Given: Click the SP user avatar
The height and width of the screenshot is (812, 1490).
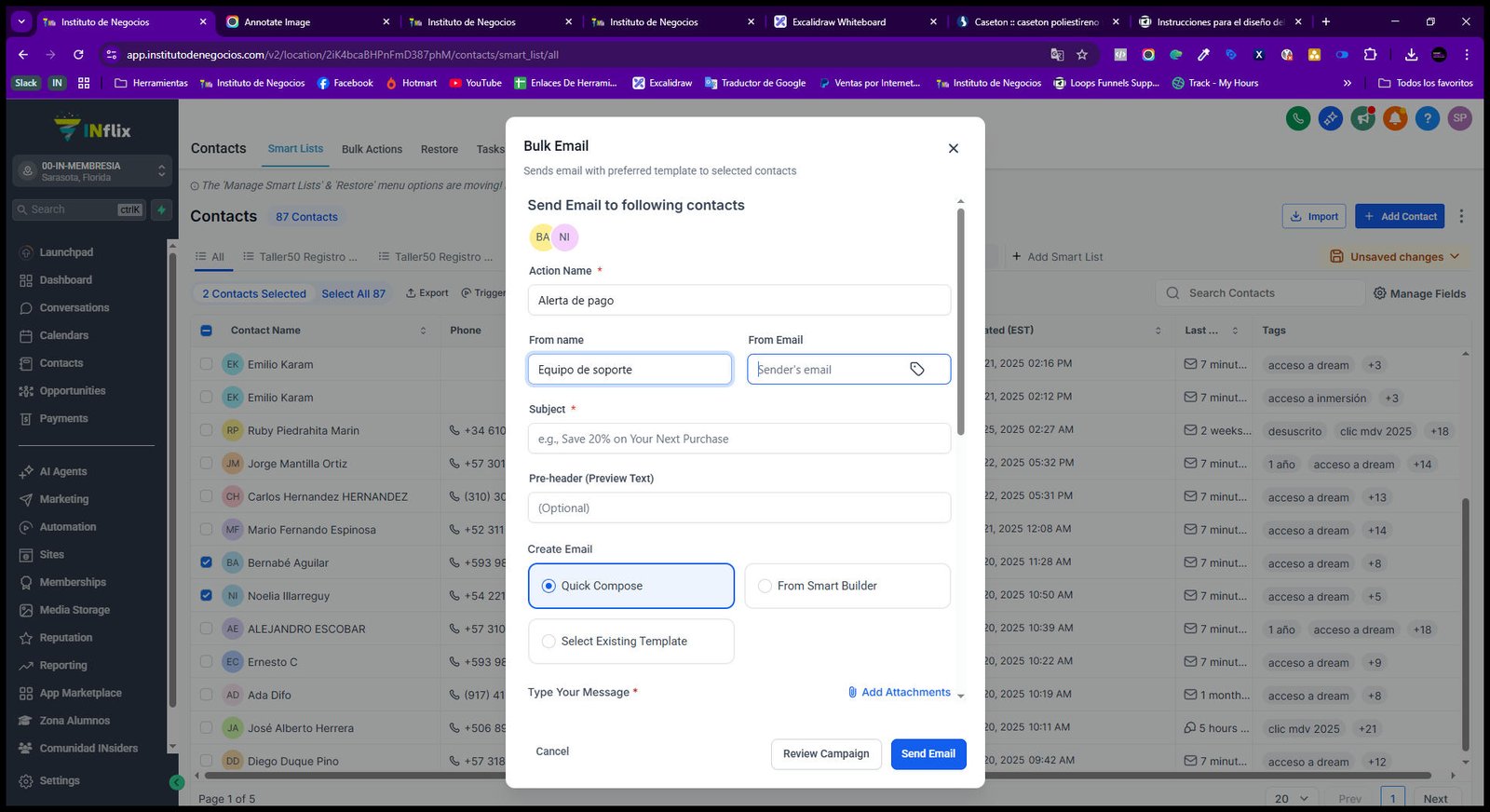Looking at the screenshot, I should 1460,118.
